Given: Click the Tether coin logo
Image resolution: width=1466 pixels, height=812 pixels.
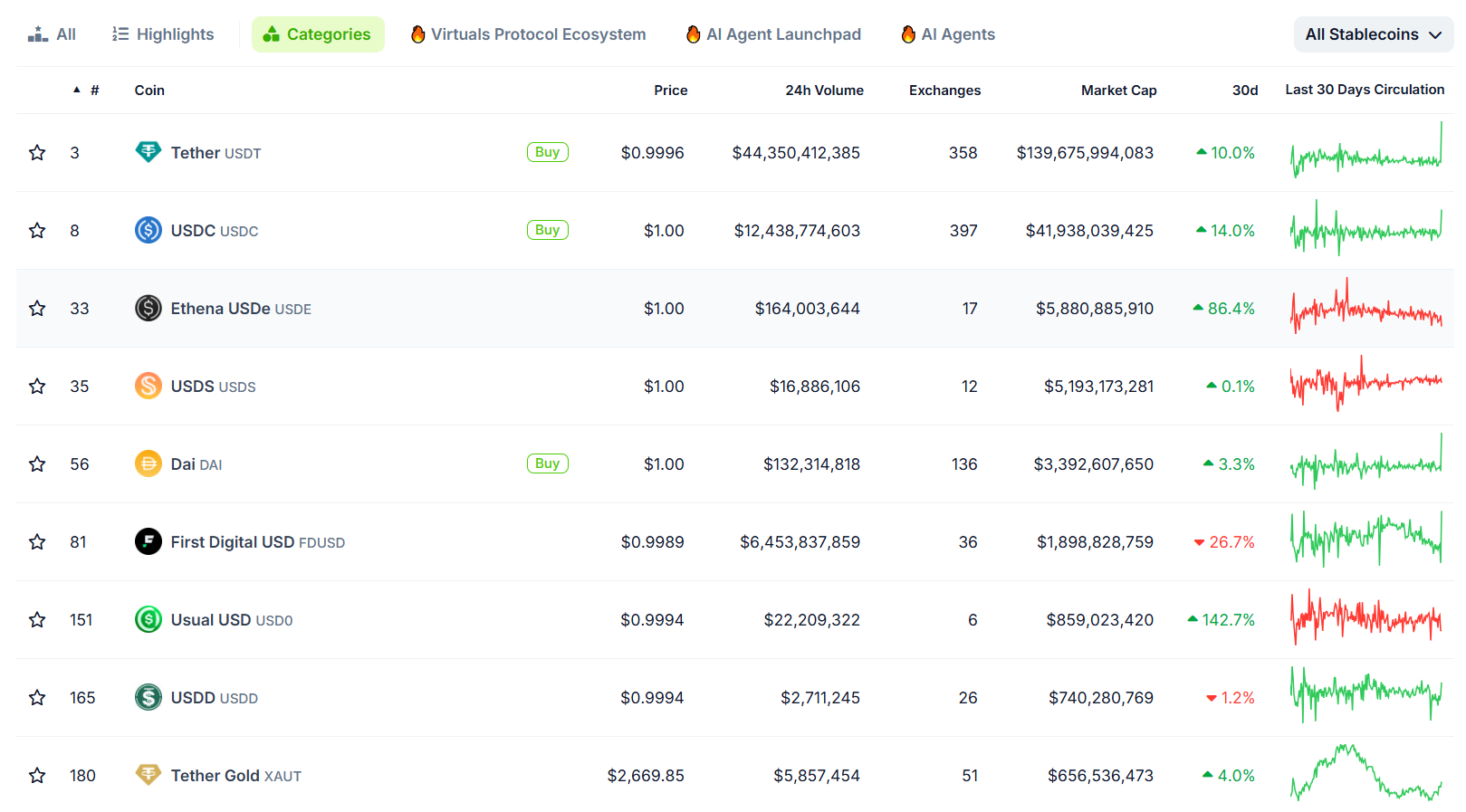Looking at the screenshot, I should tap(149, 152).
